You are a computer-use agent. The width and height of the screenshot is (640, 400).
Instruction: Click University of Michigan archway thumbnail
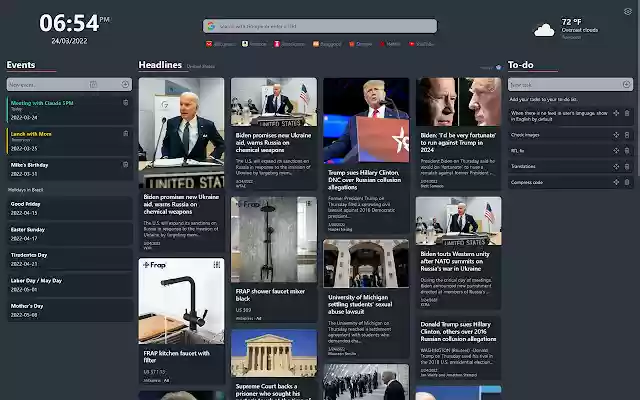click(366, 264)
